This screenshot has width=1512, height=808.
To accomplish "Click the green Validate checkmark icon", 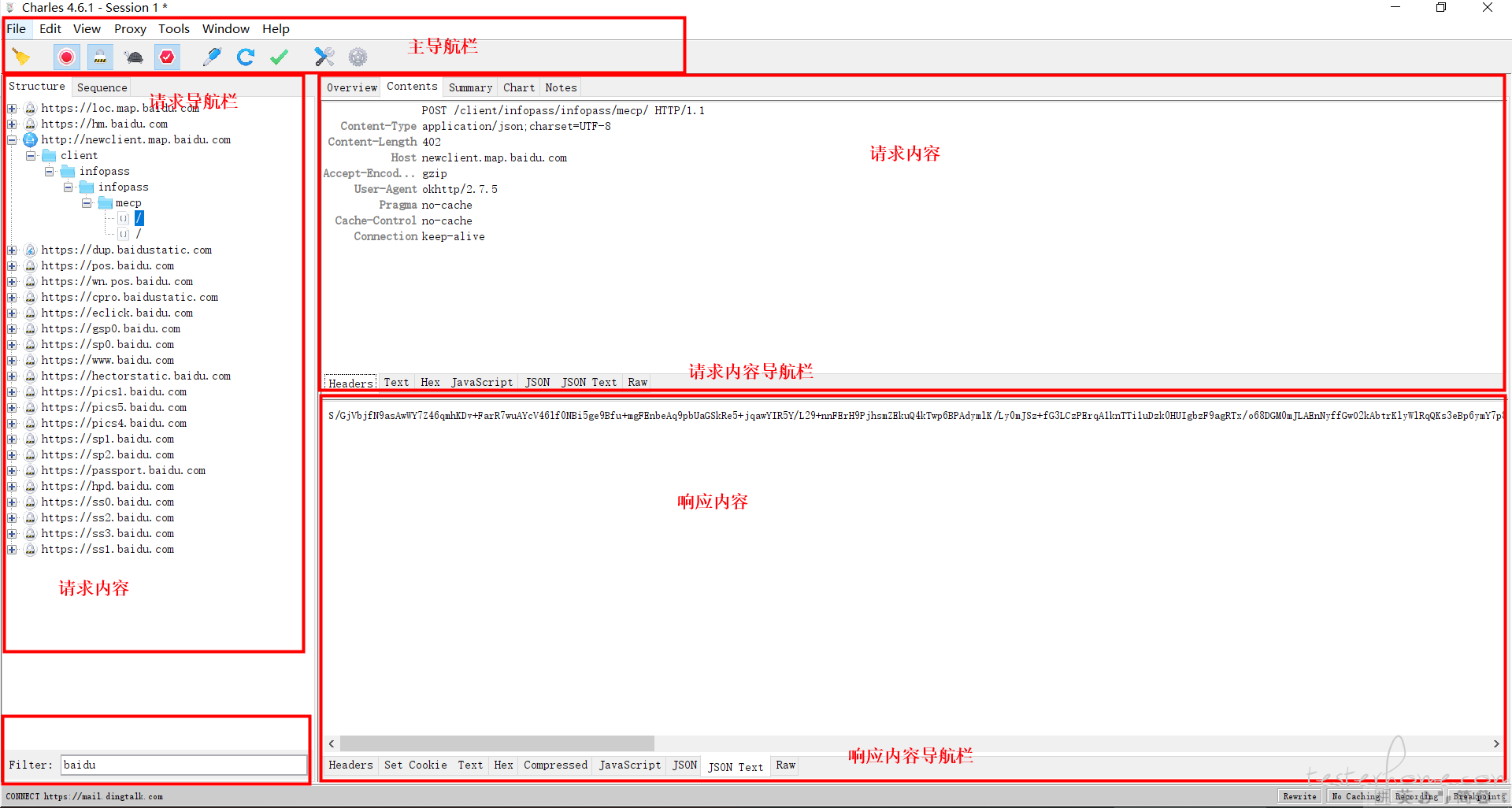I will coord(279,57).
